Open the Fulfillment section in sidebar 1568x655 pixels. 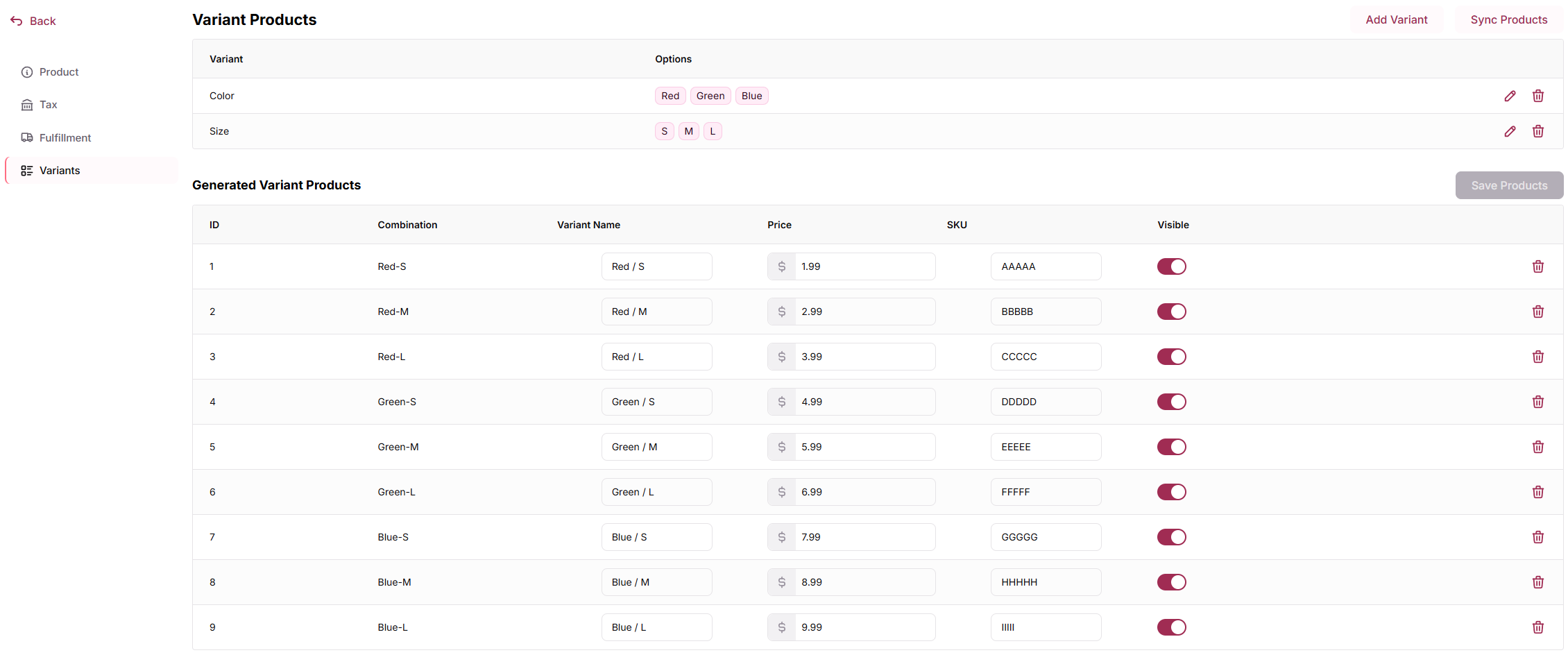(56, 137)
